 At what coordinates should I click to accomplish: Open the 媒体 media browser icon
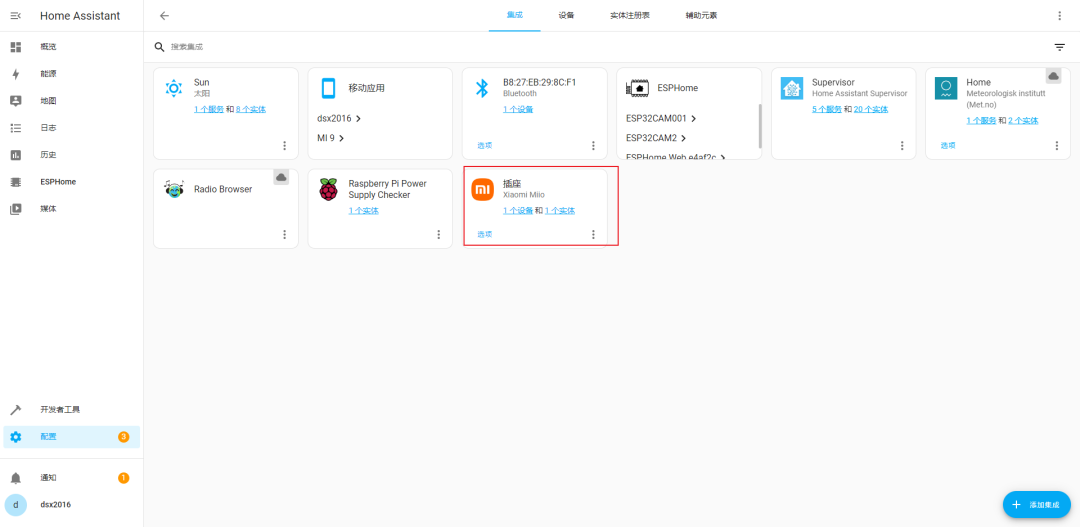click(x=16, y=209)
